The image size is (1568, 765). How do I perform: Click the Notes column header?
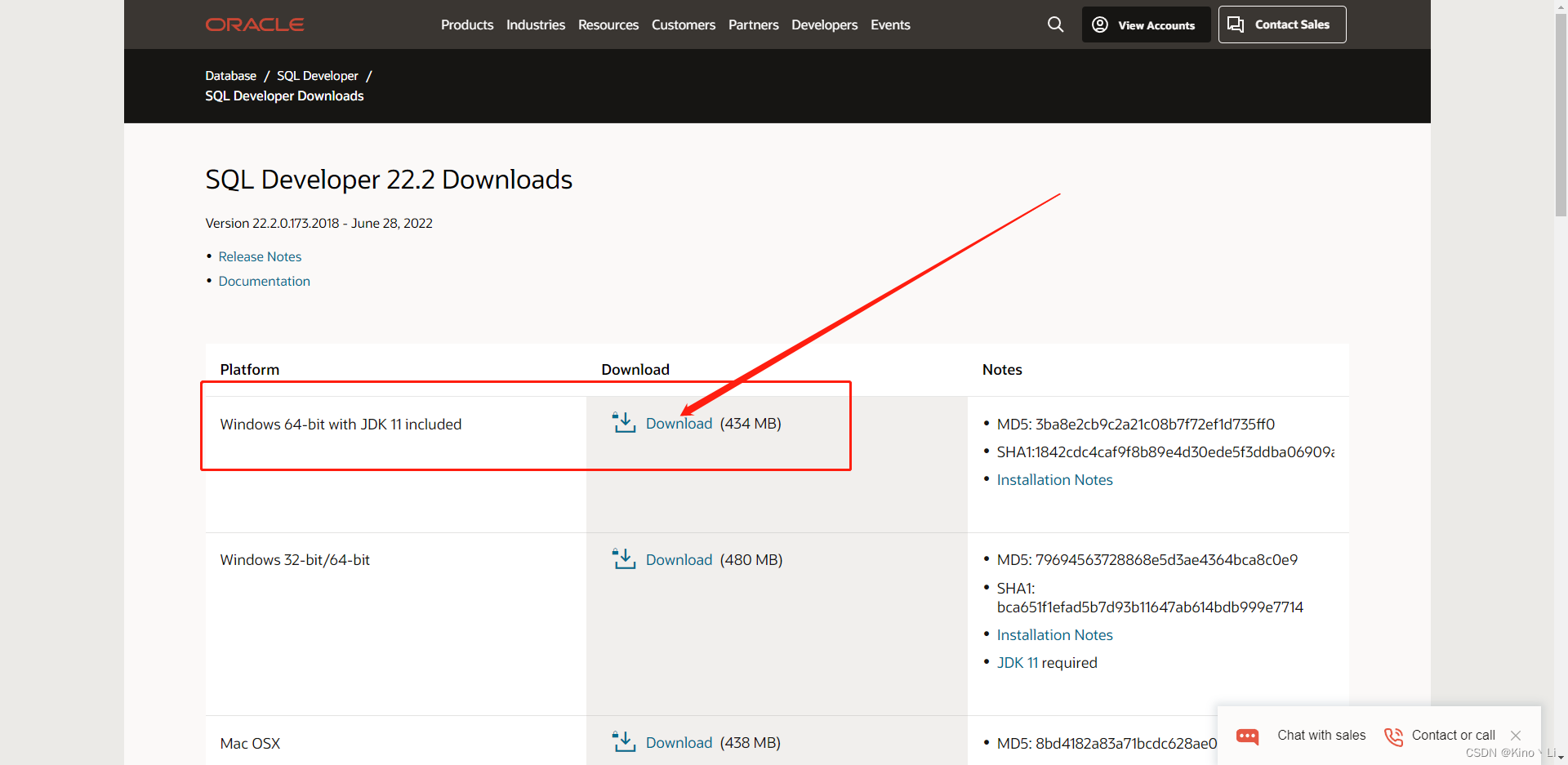pyautogui.click(x=1002, y=370)
